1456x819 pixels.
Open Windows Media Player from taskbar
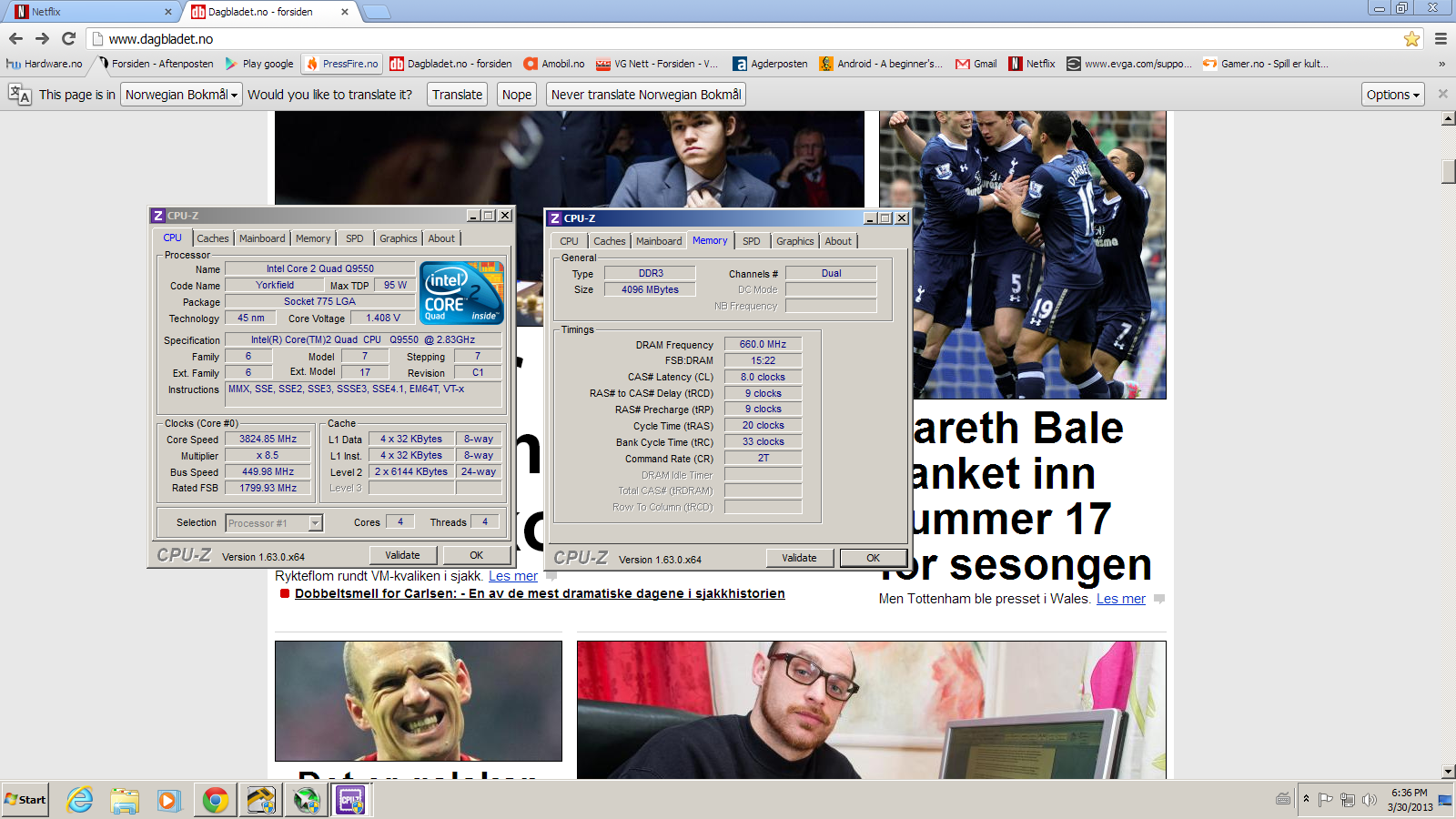point(168,800)
